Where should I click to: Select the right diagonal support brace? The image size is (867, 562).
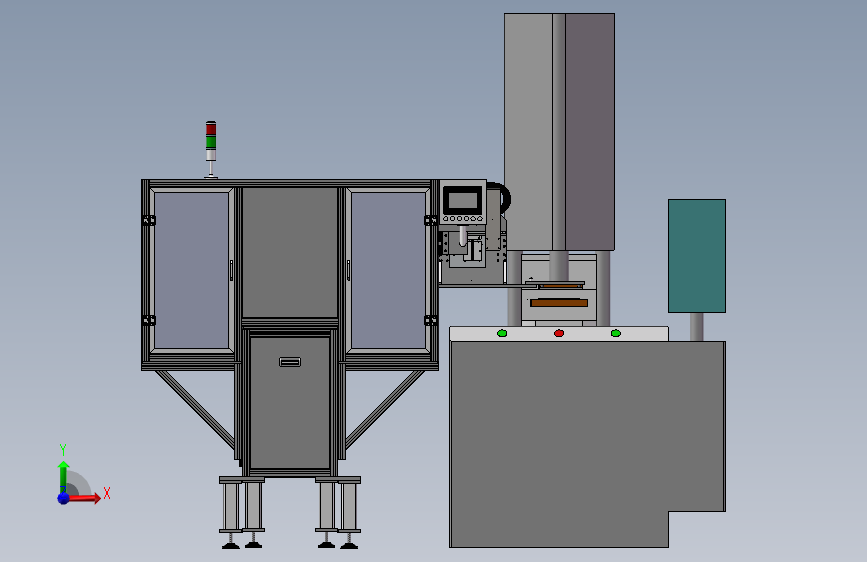point(385,409)
